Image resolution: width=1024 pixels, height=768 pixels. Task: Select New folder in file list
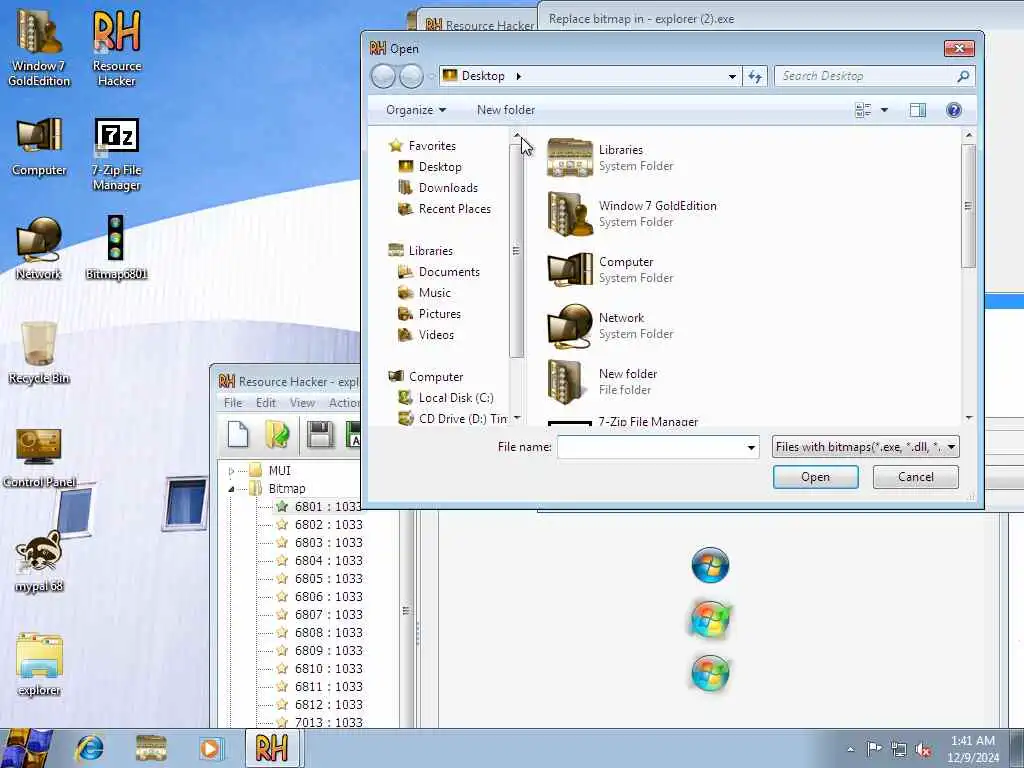click(628, 381)
